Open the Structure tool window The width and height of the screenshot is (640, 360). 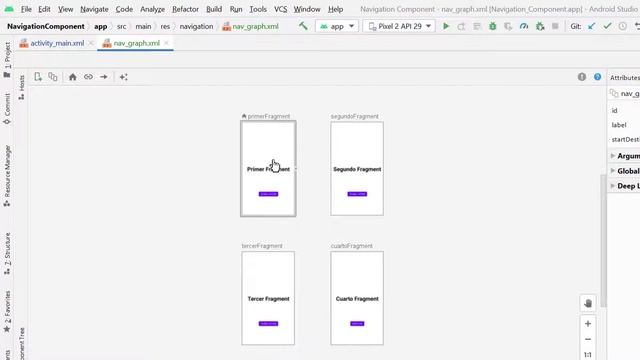coord(7,253)
